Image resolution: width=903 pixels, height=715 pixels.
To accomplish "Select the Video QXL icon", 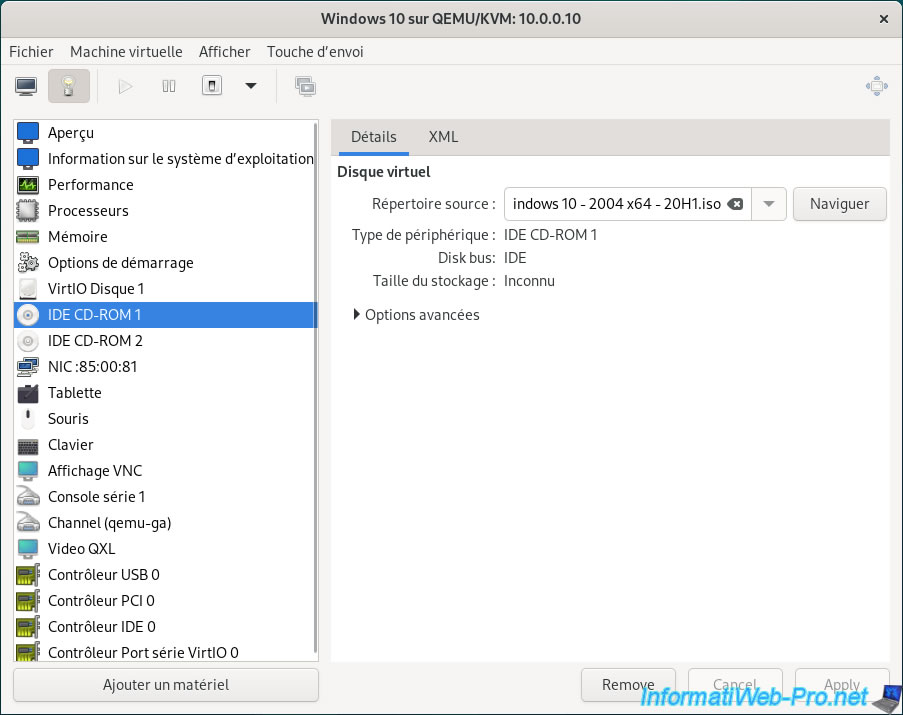I will tap(28, 549).
